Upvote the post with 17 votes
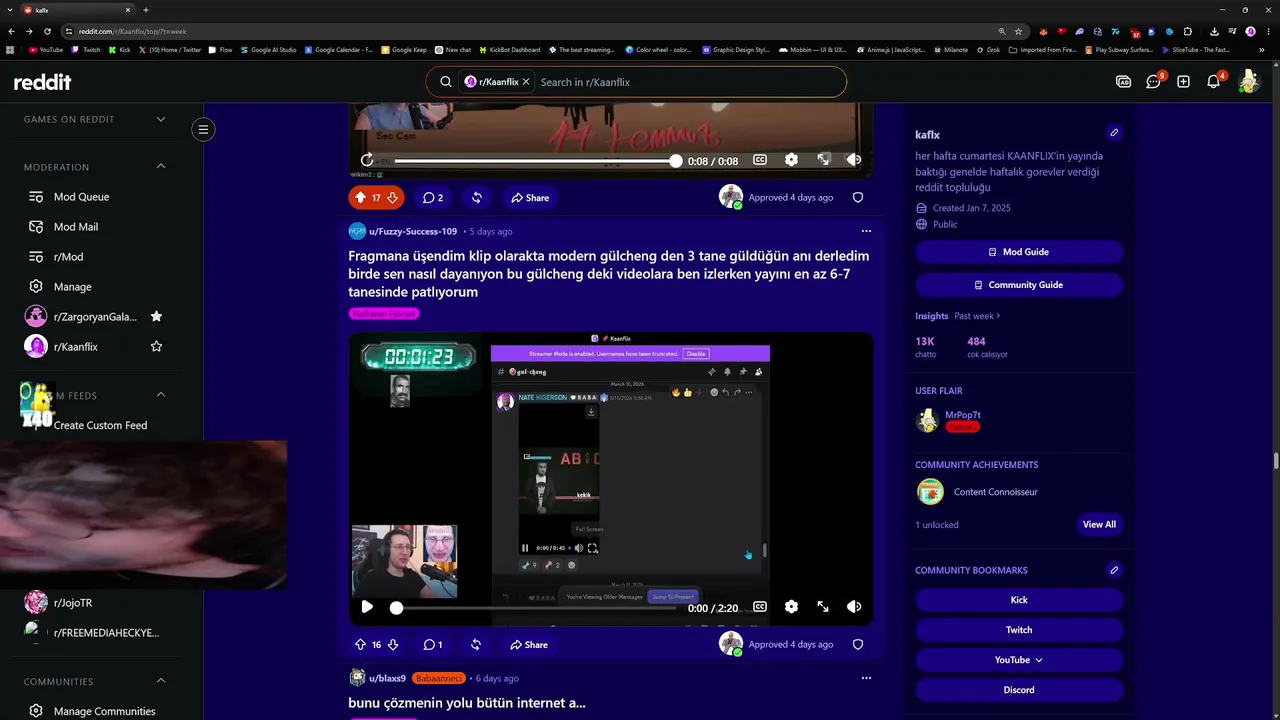Image resolution: width=1280 pixels, height=720 pixels. pyautogui.click(x=360, y=198)
